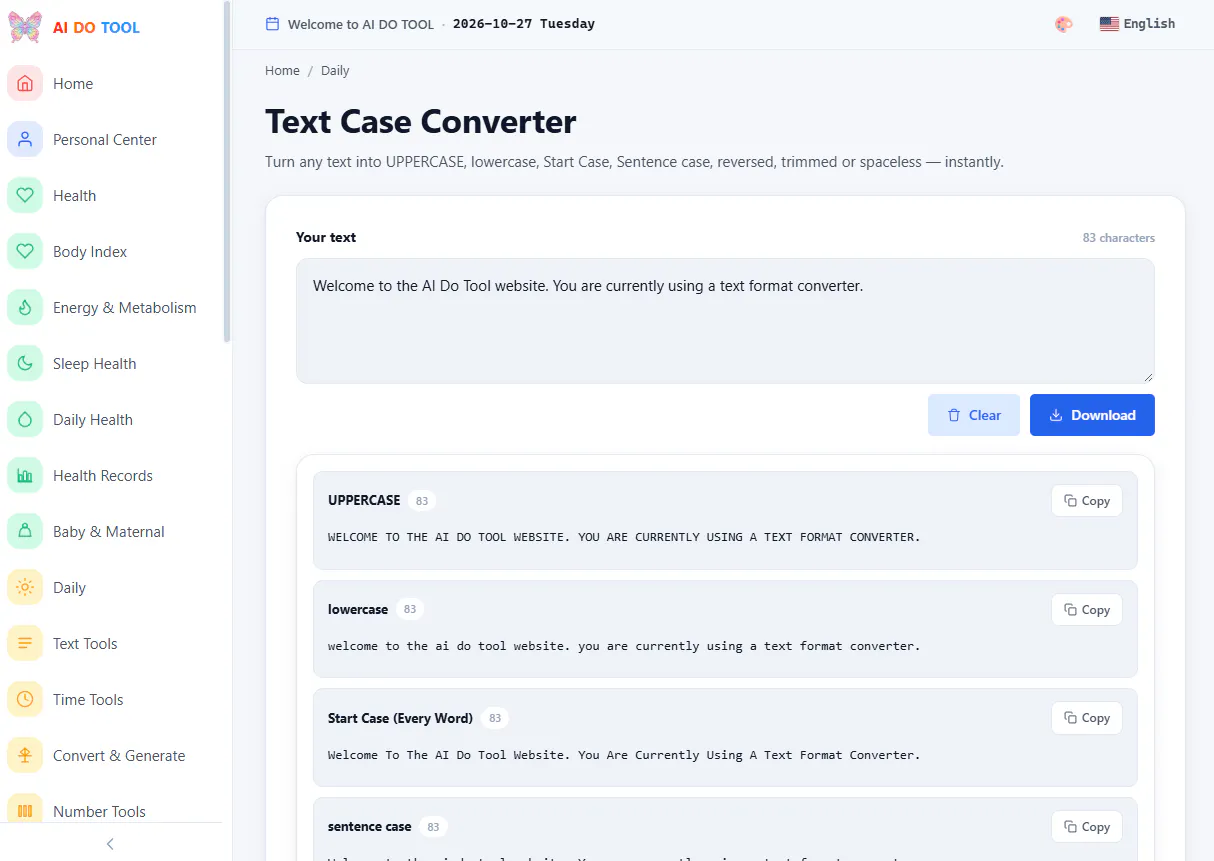Select the Text Tools lines icon
Screen dimensions: 1214x861
[25, 644]
